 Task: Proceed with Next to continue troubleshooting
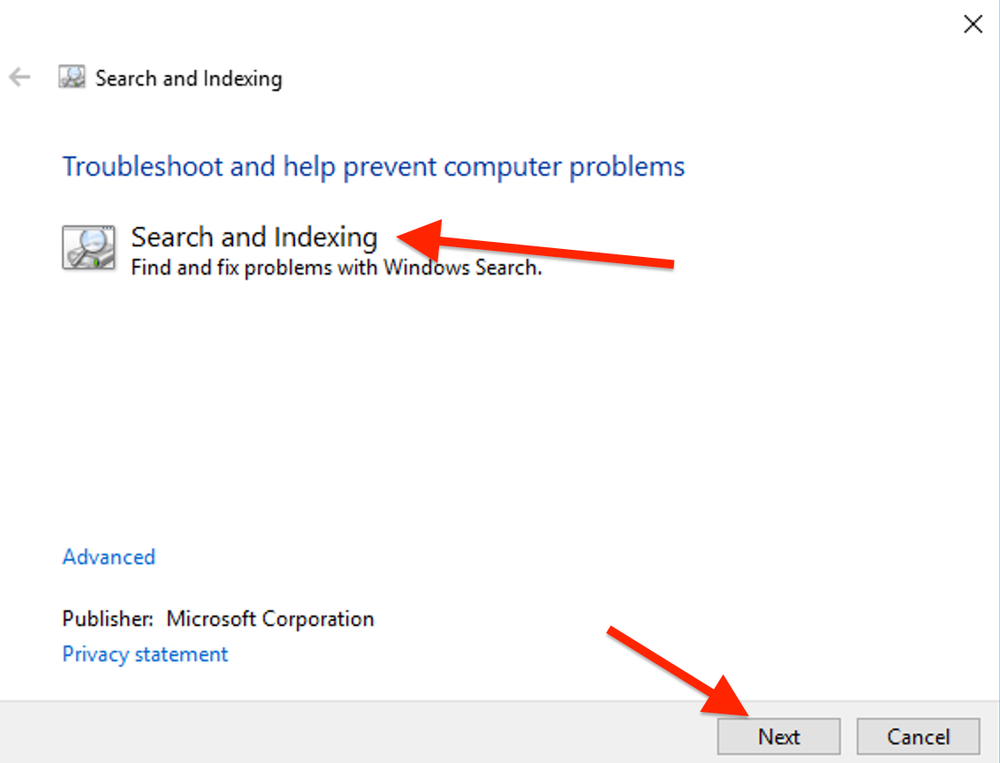tap(778, 736)
